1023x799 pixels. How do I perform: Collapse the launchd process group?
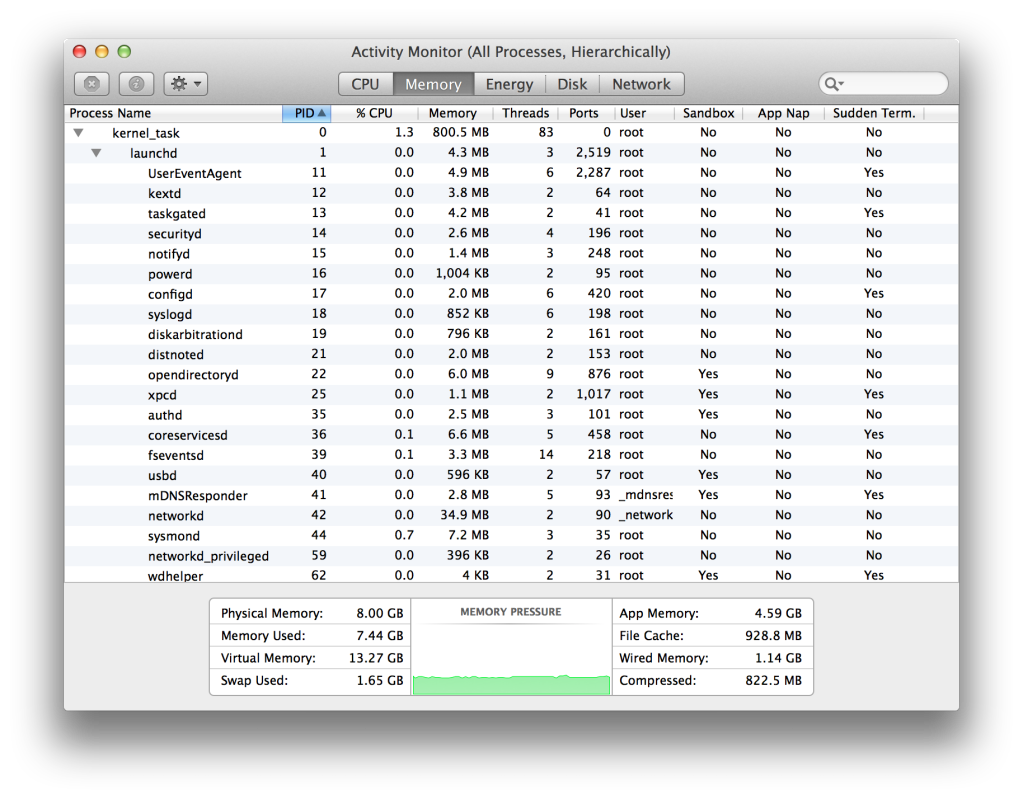coord(96,153)
